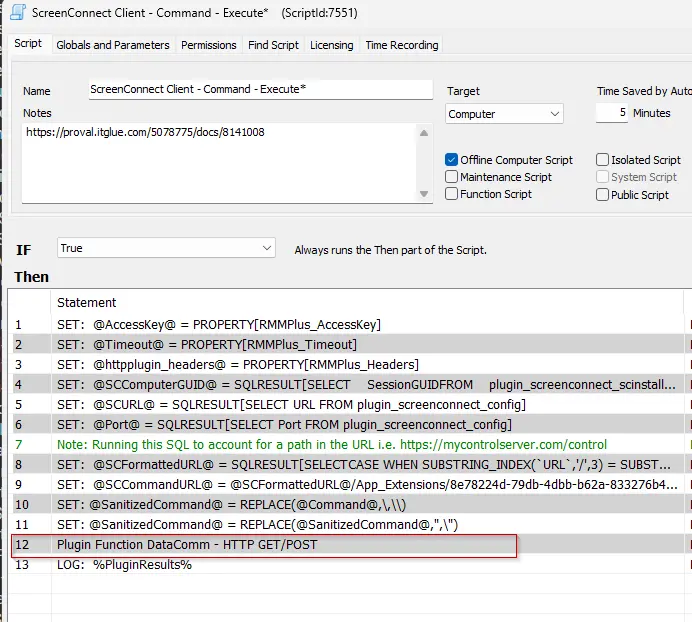
Task: Select step 6 SET @Port@ row
Action: pos(348,425)
